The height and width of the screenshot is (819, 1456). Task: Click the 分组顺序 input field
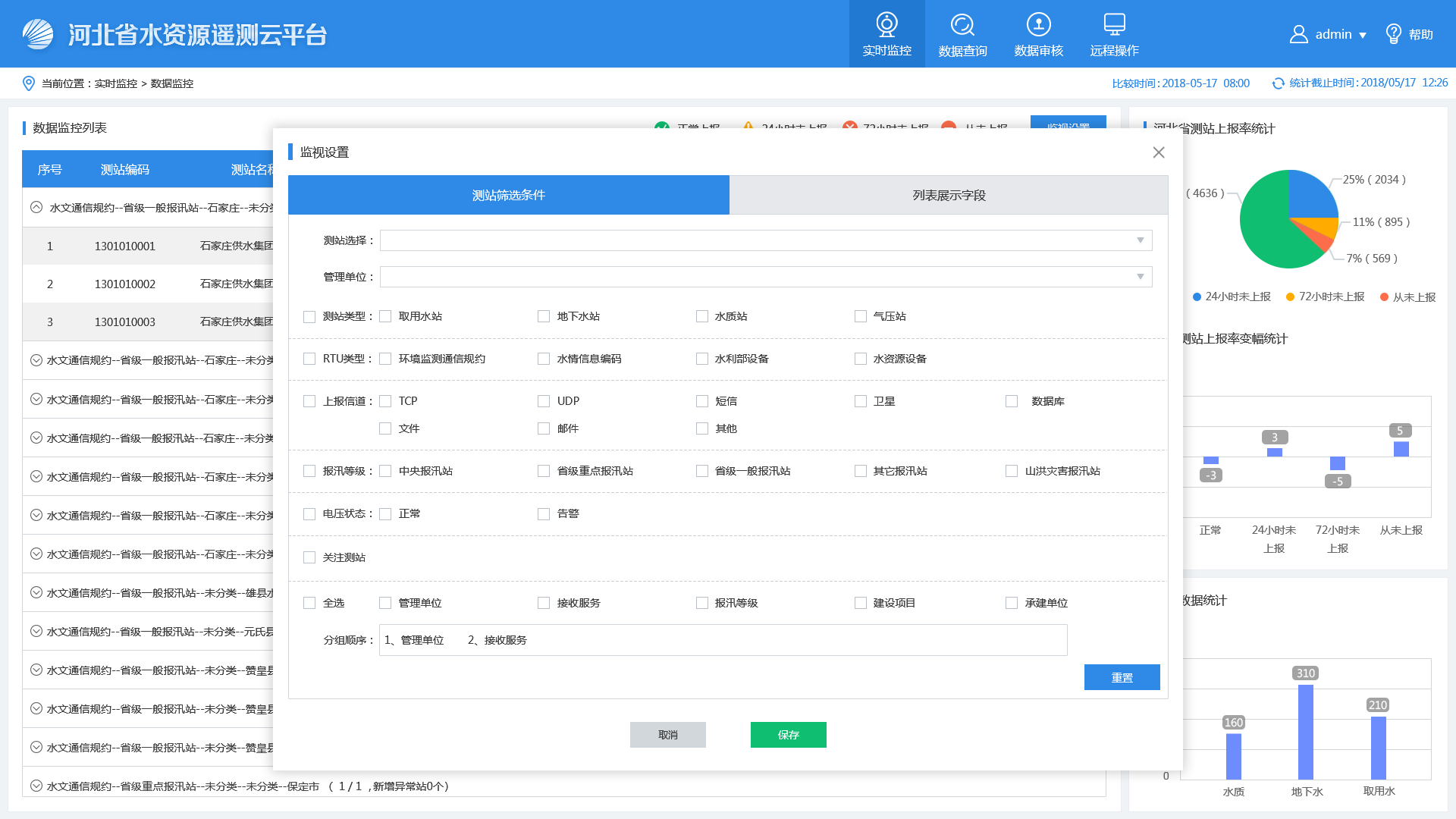tap(723, 640)
